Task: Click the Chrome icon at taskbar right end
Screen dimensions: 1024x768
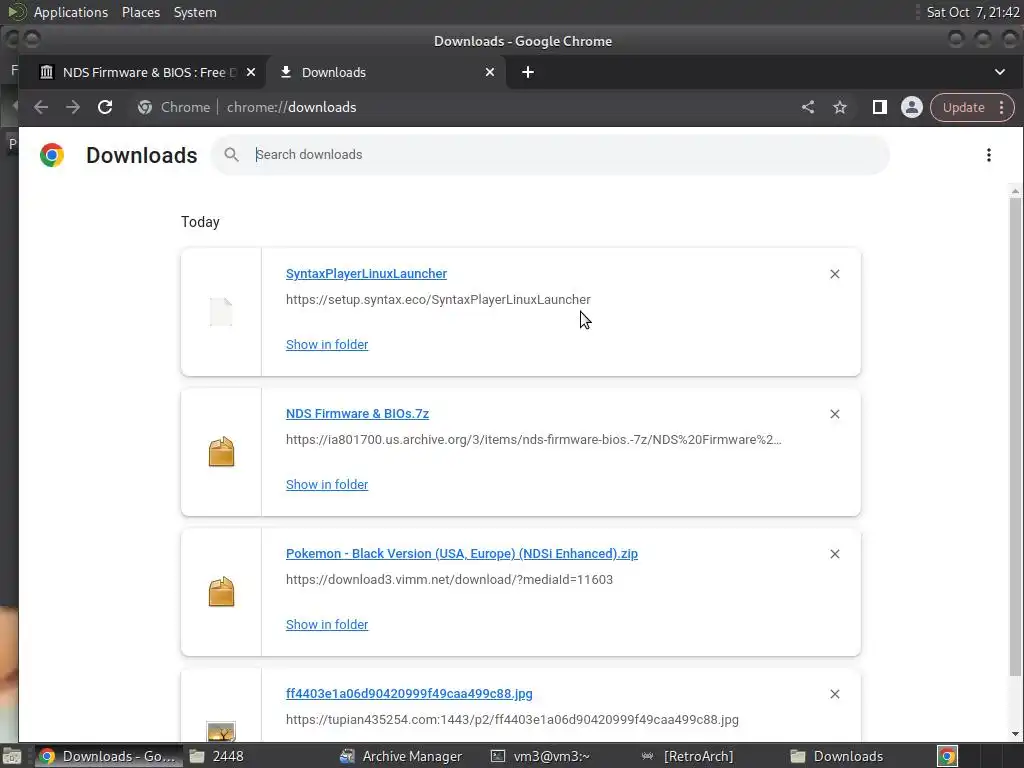Action: pyautogui.click(x=947, y=756)
